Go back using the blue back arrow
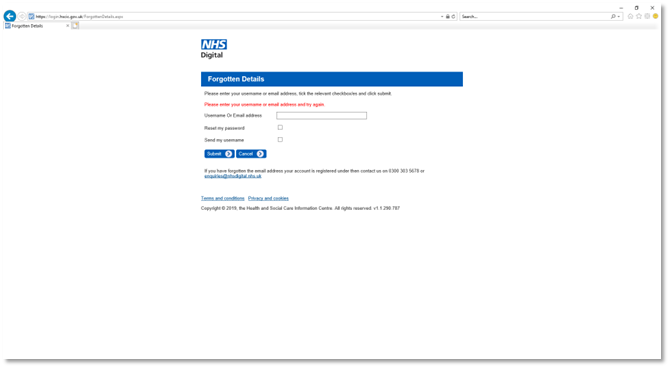This screenshot has width=670, height=368. tap(9, 16)
